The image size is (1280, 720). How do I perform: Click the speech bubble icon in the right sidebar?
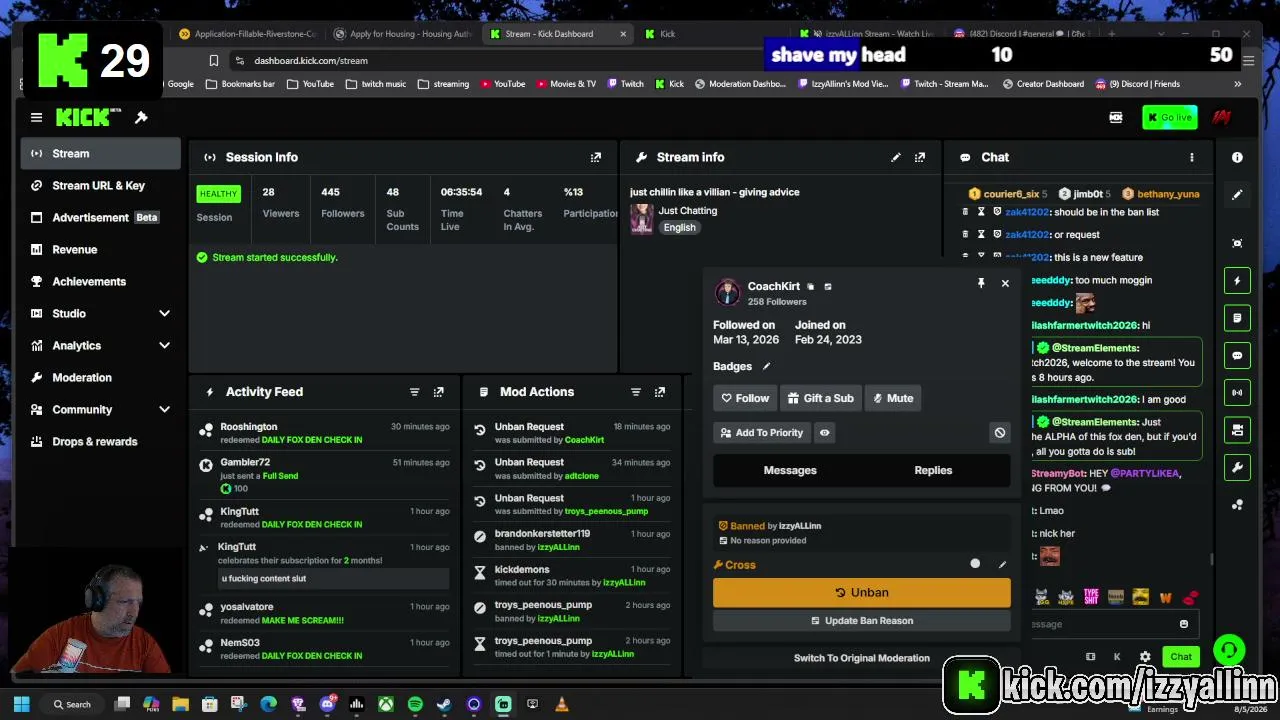coord(1237,355)
